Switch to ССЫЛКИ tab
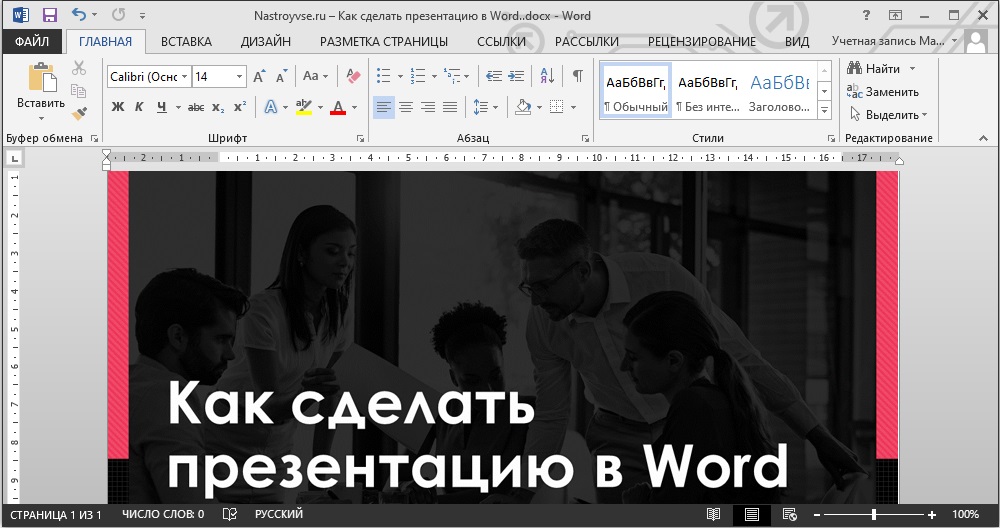This screenshot has height=528, width=1000. pyautogui.click(x=501, y=41)
